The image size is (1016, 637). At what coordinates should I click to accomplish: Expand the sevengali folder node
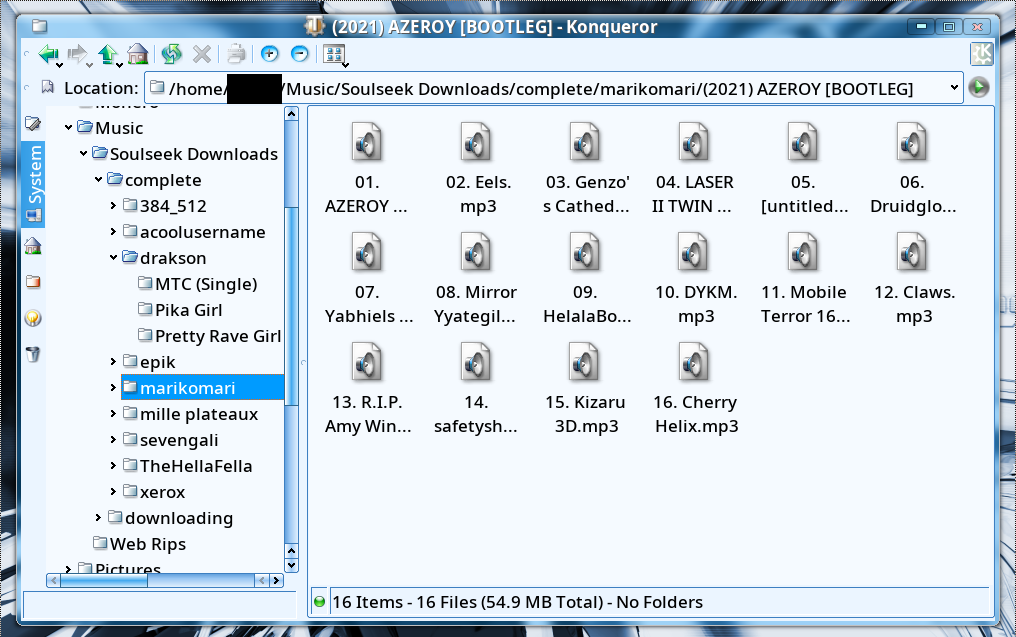(x=113, y=439)
